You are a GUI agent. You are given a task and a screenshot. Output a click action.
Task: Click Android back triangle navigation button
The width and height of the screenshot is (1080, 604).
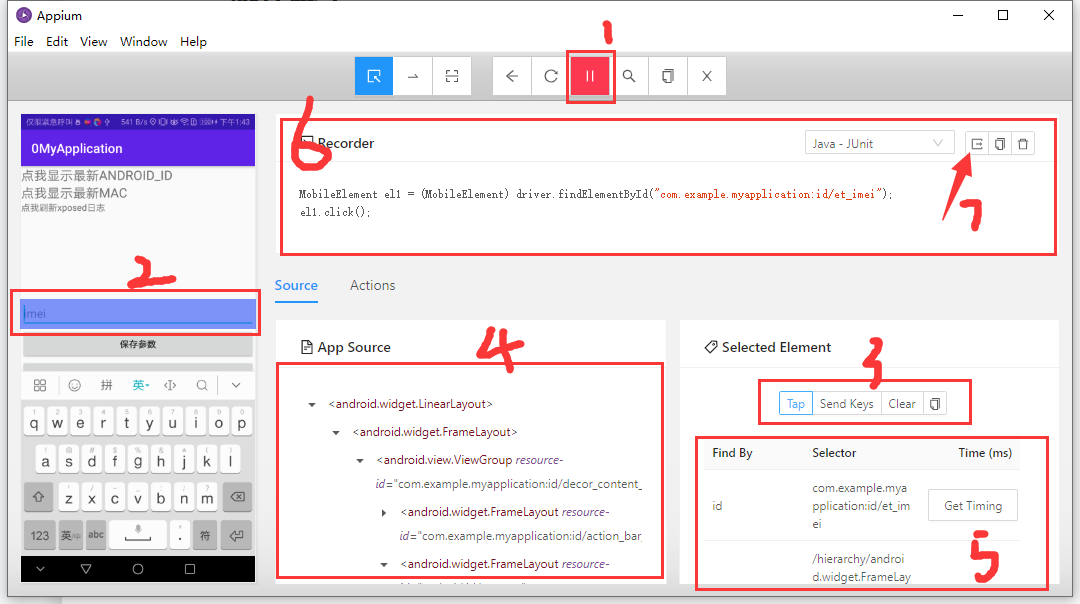(86, 569)
